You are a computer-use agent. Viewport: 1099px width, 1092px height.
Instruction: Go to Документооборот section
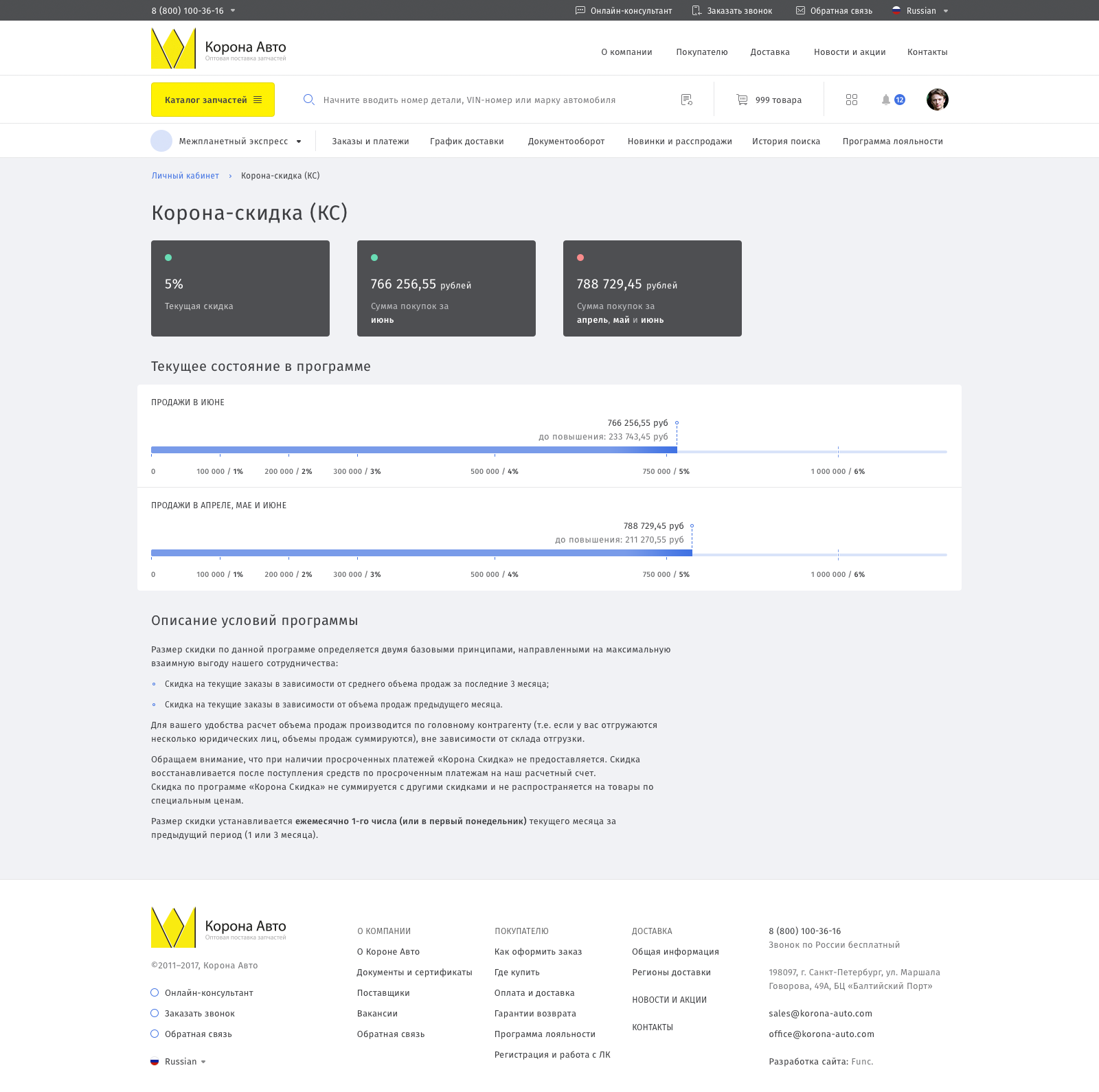coord(566,141)
